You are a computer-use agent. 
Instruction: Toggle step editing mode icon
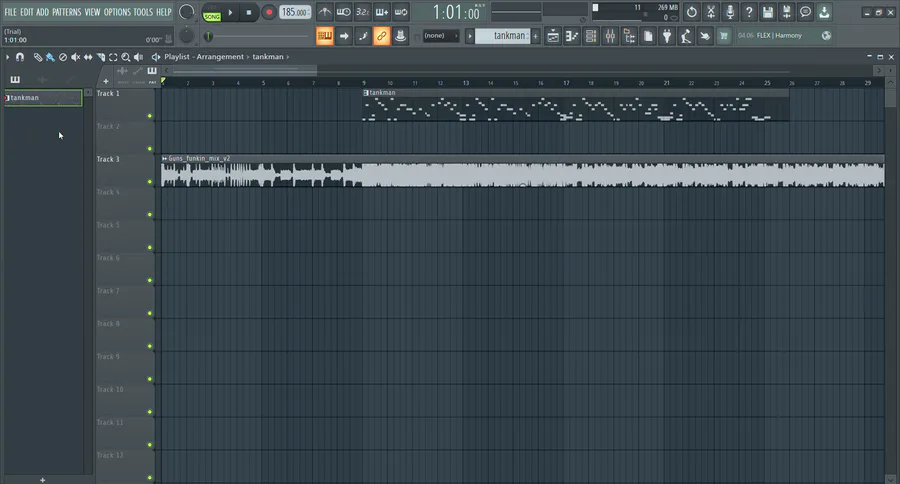coord(363,36)
